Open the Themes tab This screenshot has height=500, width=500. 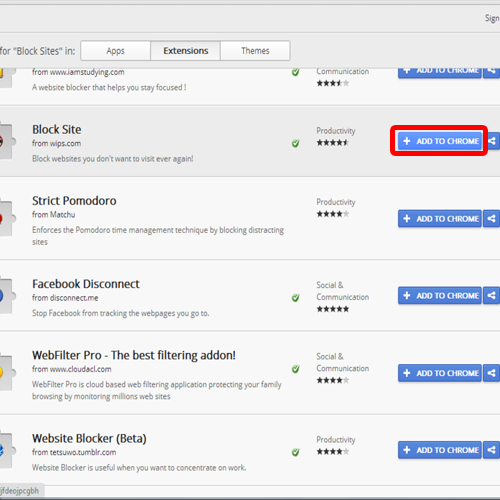point(255,51)
